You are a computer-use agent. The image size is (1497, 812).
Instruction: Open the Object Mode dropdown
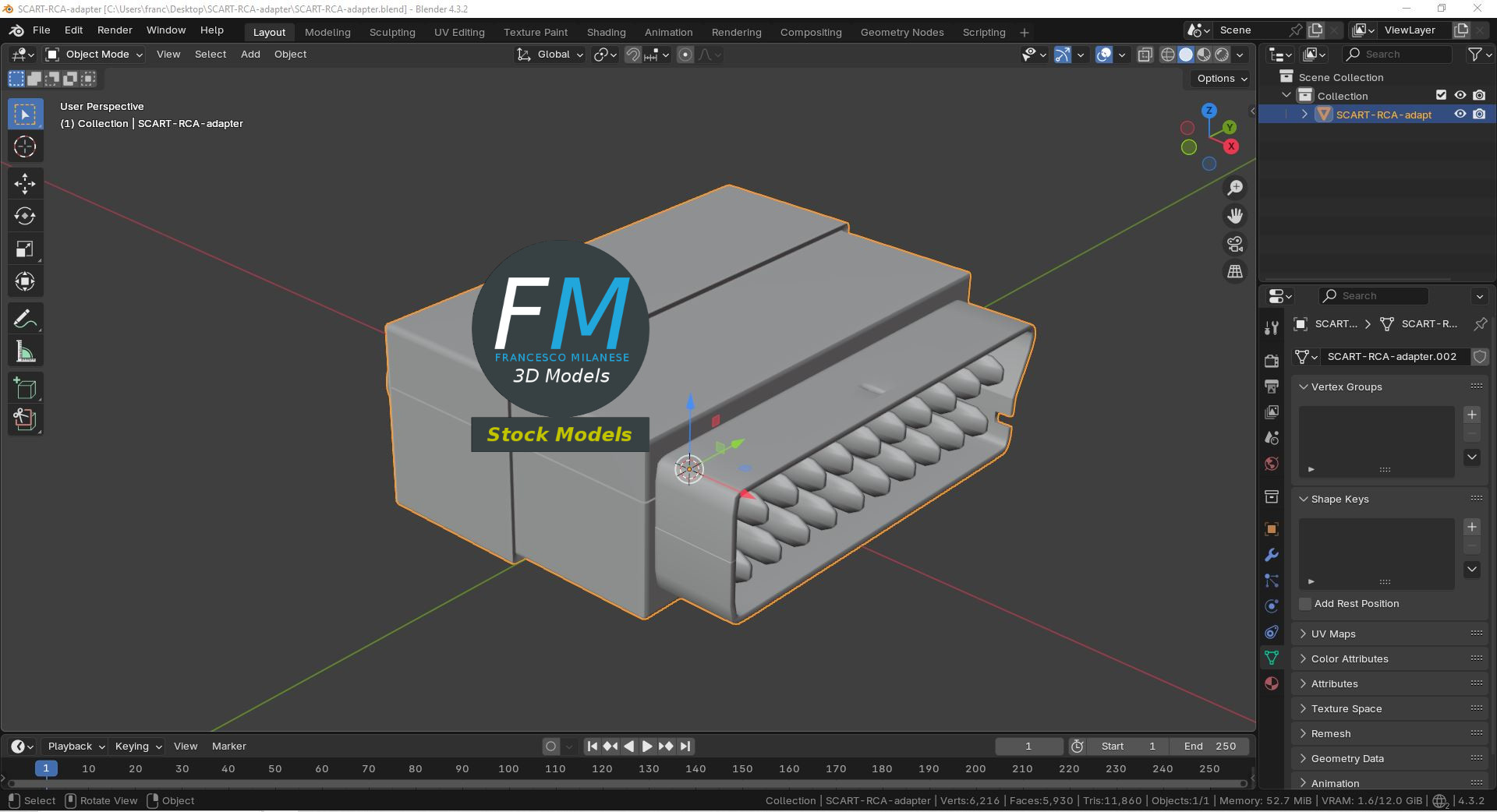pos(94,55)
